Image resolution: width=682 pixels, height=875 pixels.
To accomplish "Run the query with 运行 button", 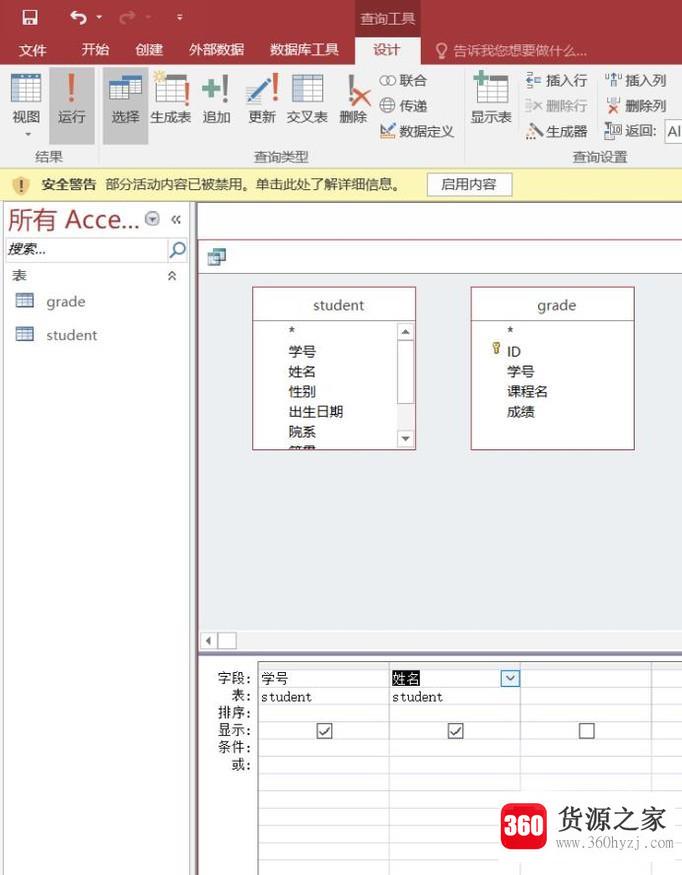I will point(71,105).
